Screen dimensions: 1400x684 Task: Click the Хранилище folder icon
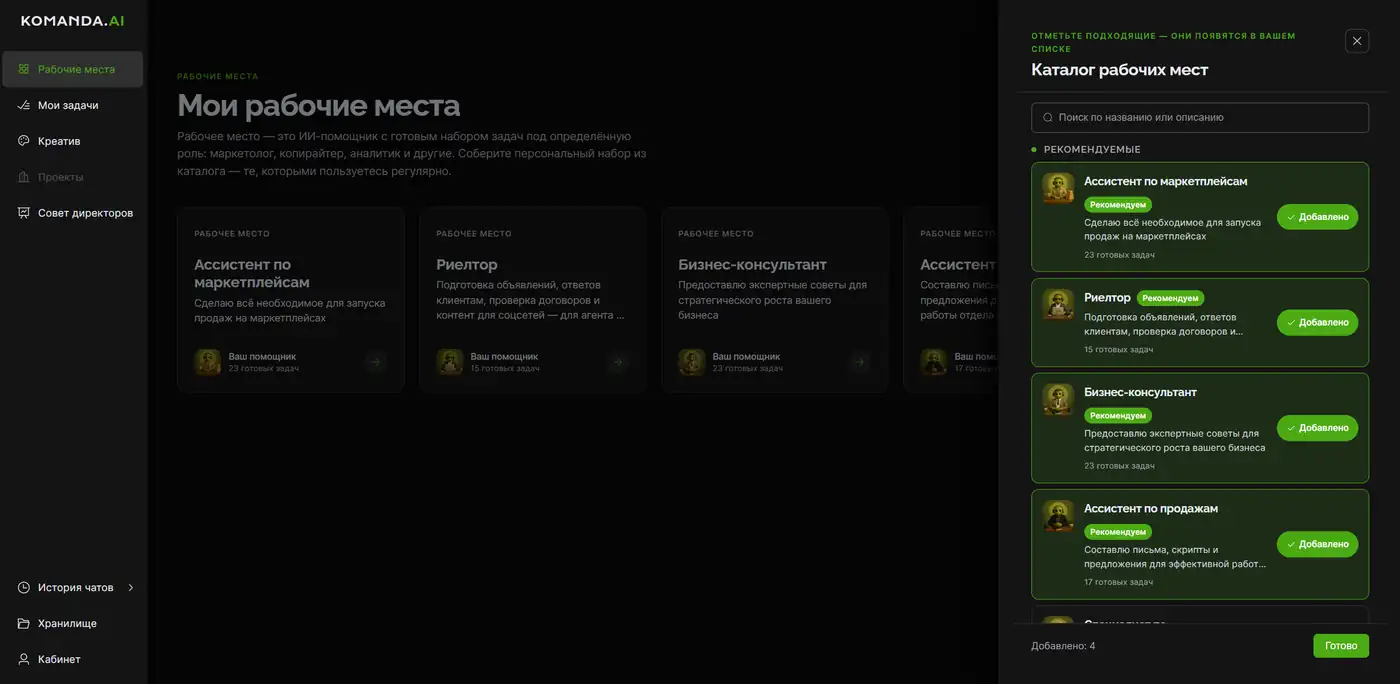(24, 623)
